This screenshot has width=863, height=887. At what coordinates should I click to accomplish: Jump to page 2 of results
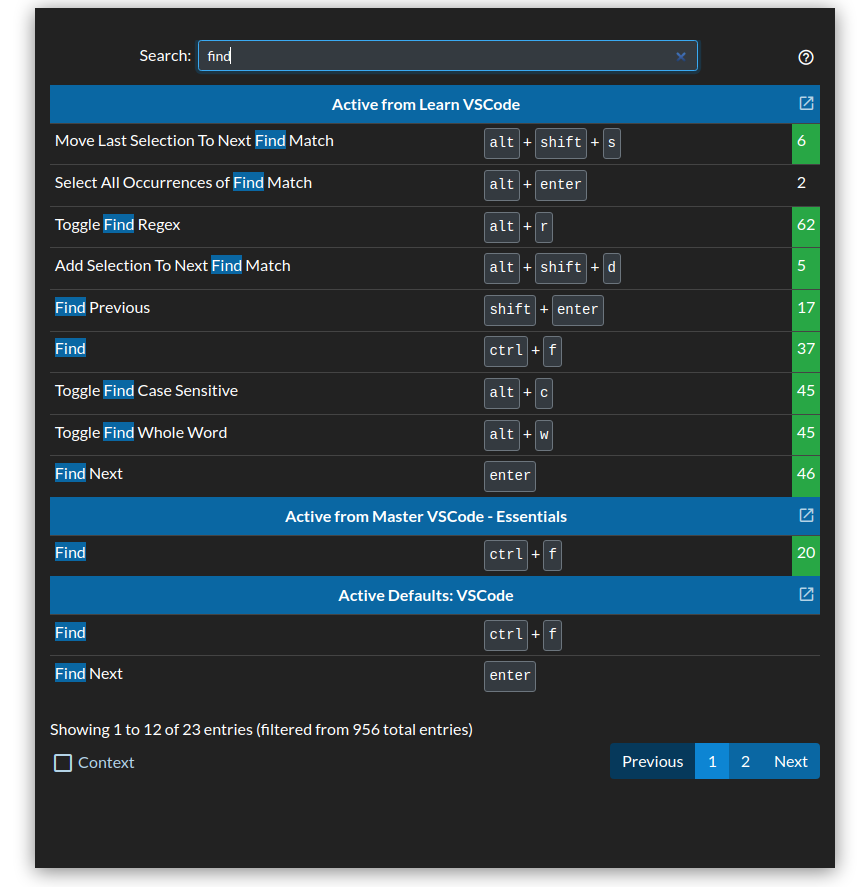point(745,761)
